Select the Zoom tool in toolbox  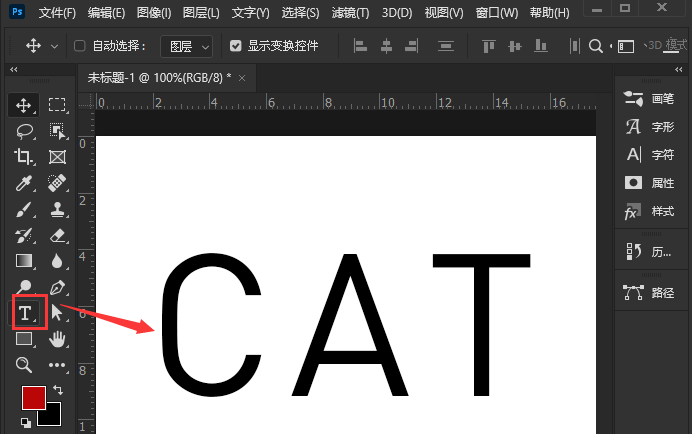coord(23,365)
